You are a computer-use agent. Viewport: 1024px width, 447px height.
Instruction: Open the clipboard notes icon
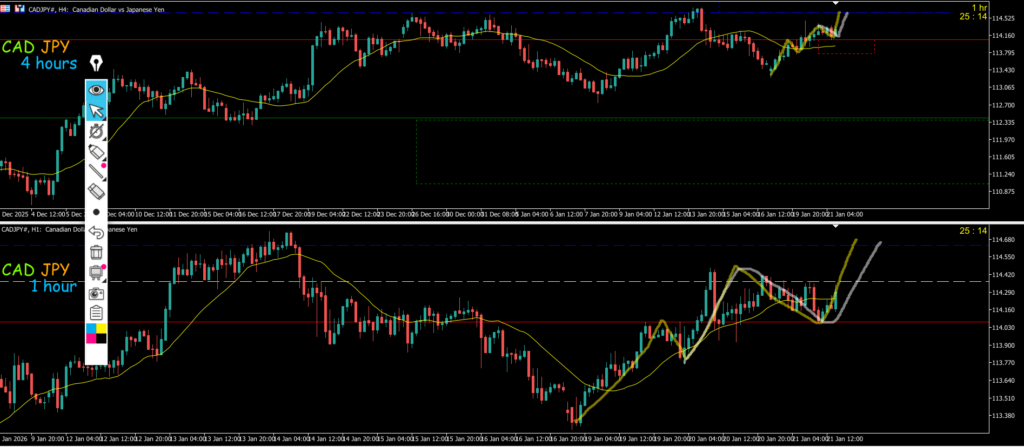tap(97, 313)
